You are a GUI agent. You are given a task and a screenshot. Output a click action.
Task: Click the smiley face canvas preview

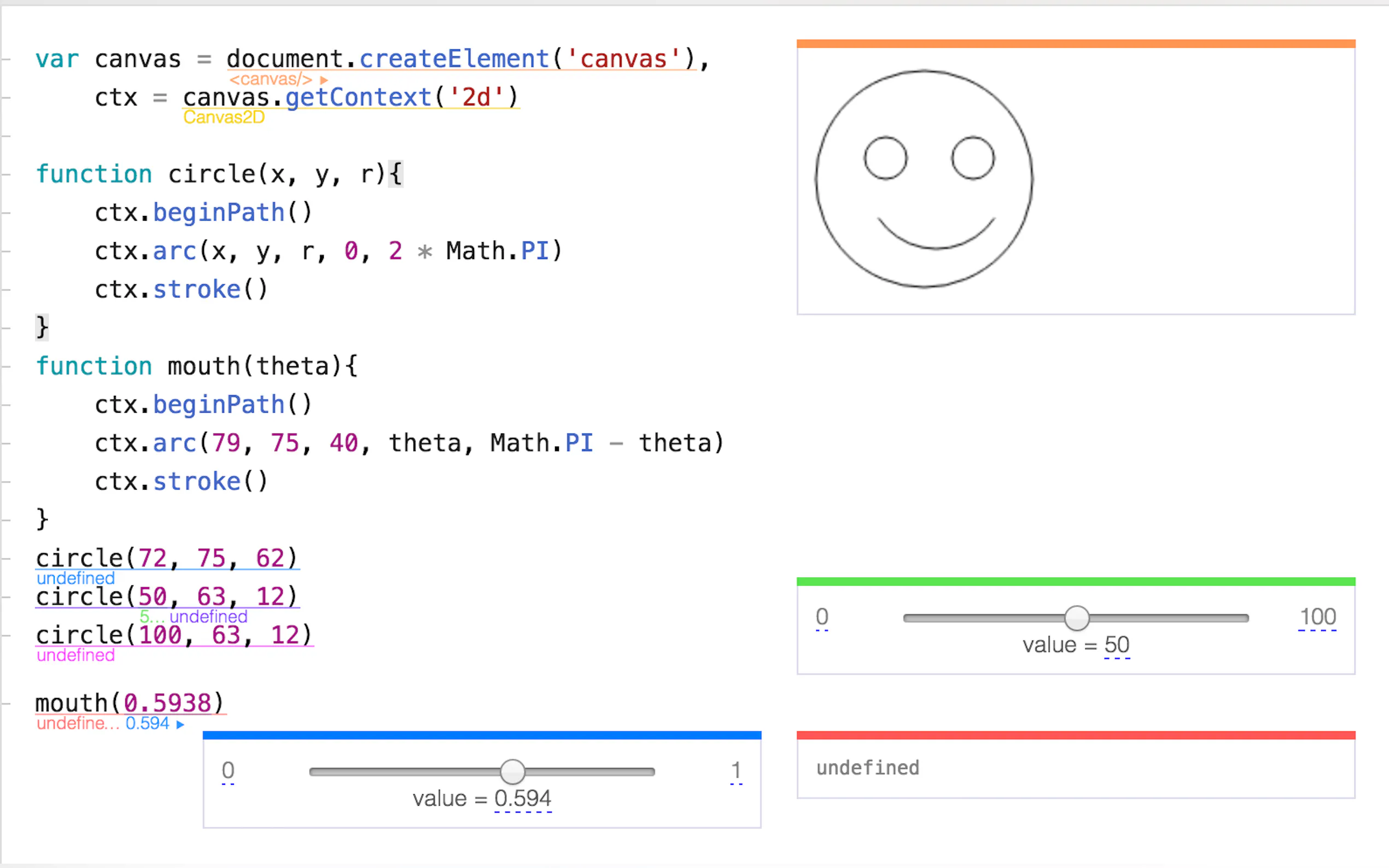pos(924,179)
